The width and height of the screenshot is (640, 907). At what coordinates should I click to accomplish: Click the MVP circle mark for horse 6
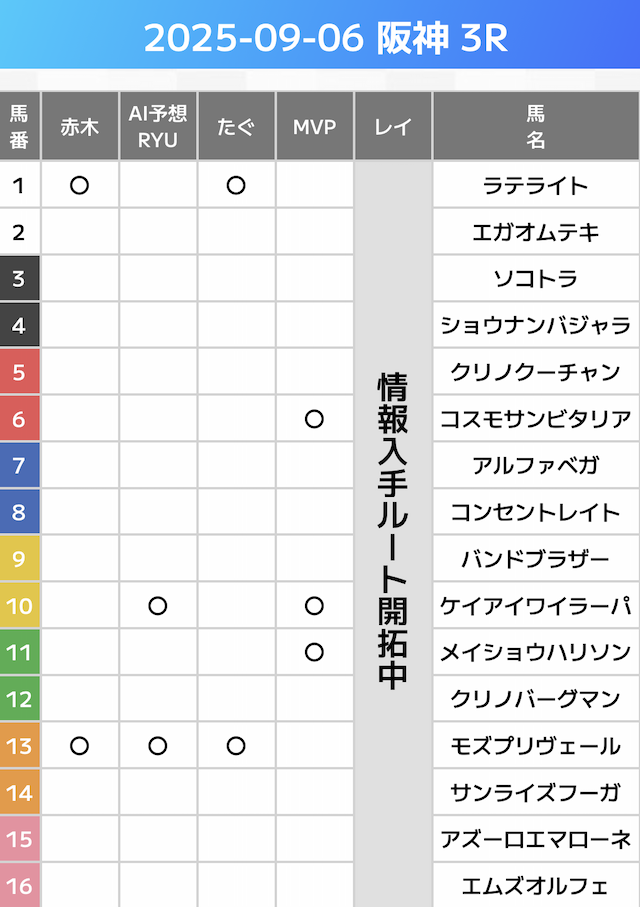[314, 419]
